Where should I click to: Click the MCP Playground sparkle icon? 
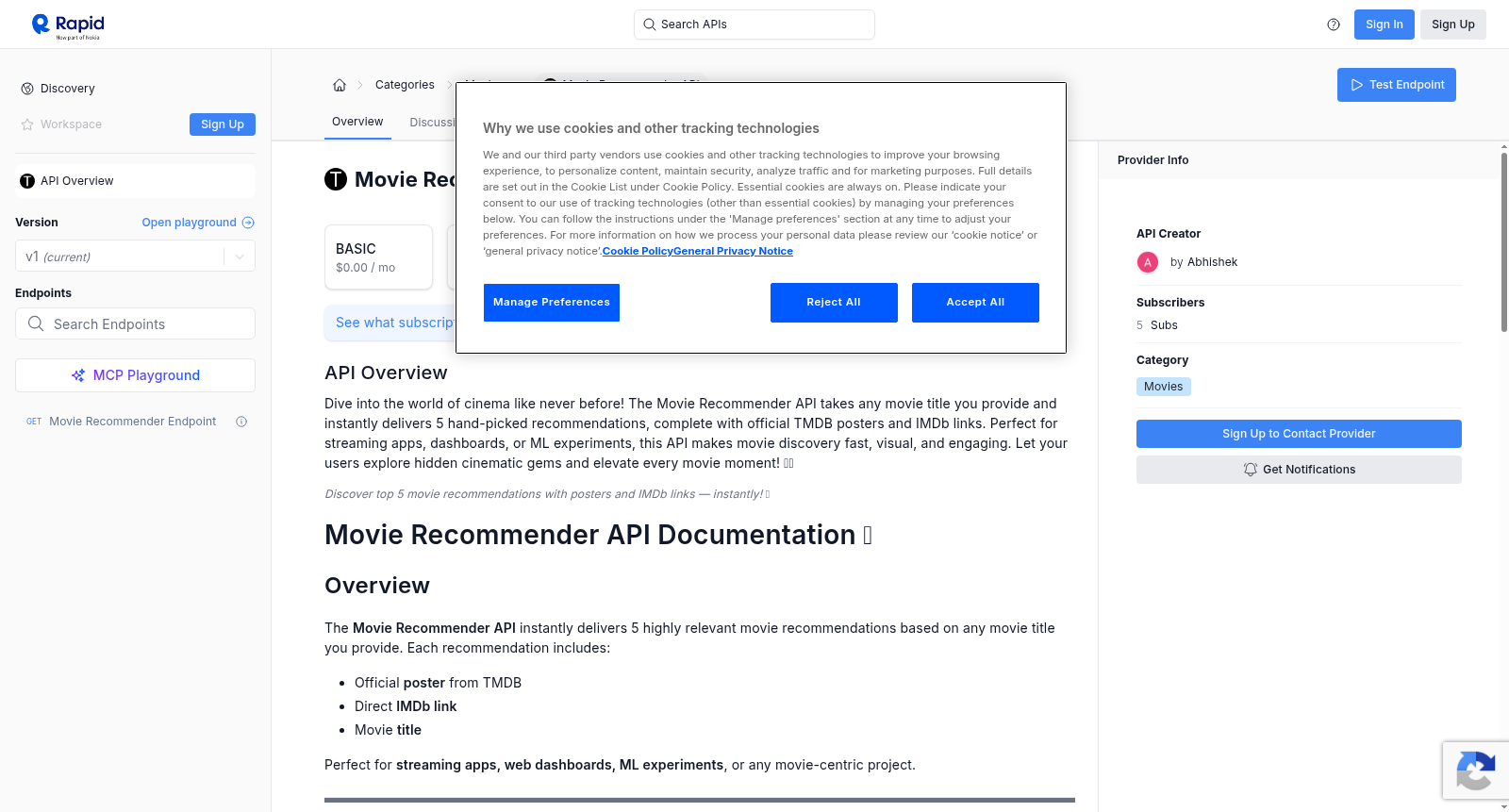pos(78,375)
